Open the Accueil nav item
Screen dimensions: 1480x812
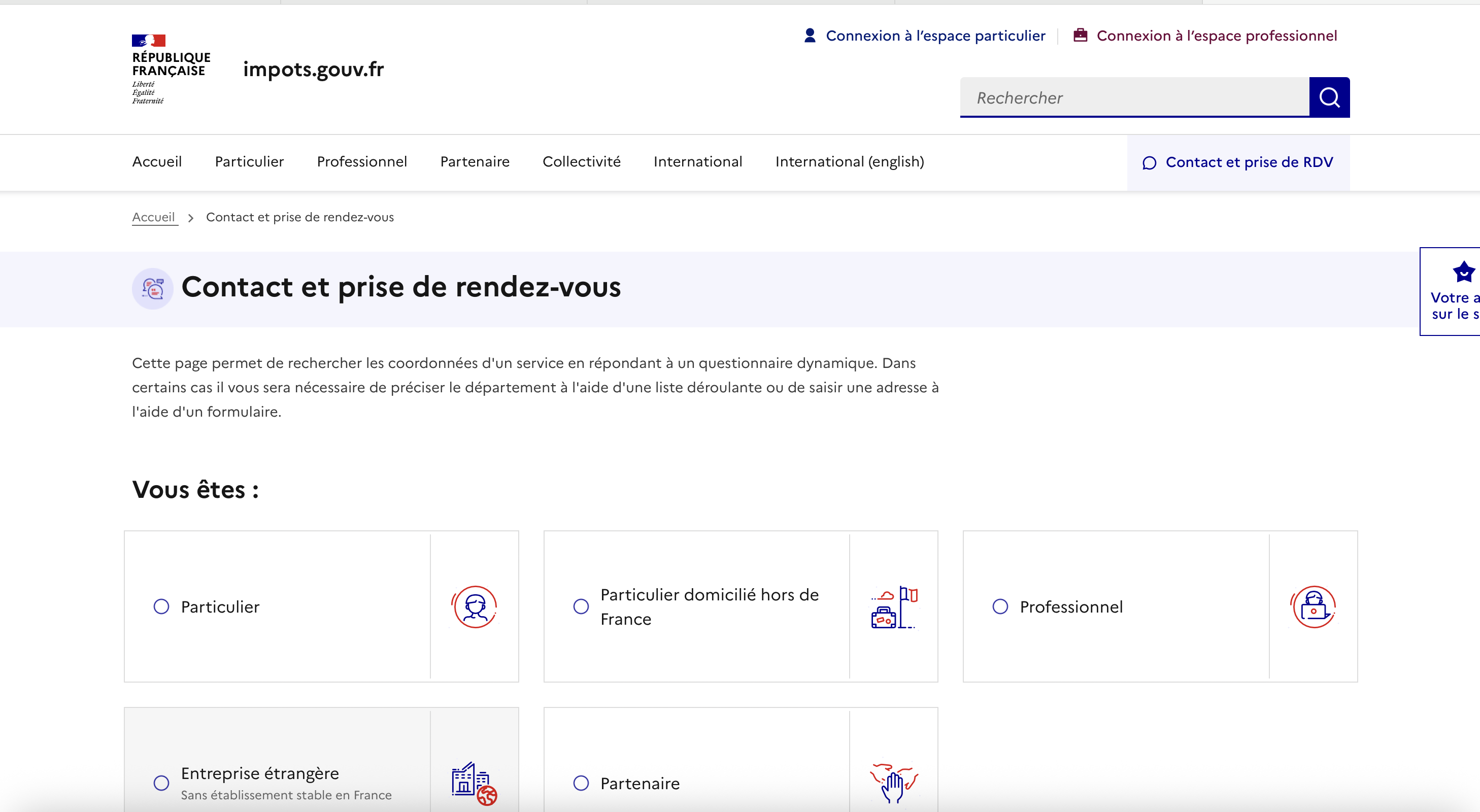tap(157, 162)
